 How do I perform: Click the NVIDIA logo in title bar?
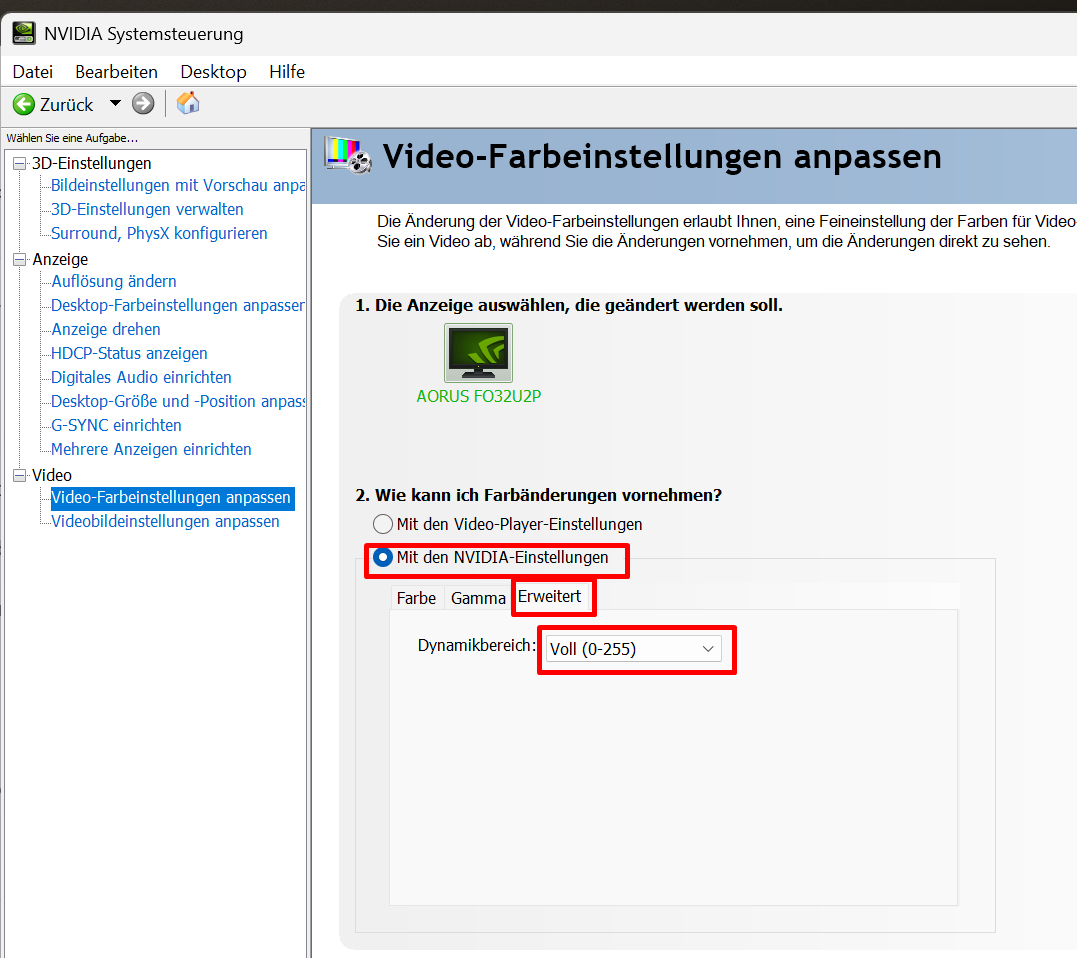click(x=24, y=33)
